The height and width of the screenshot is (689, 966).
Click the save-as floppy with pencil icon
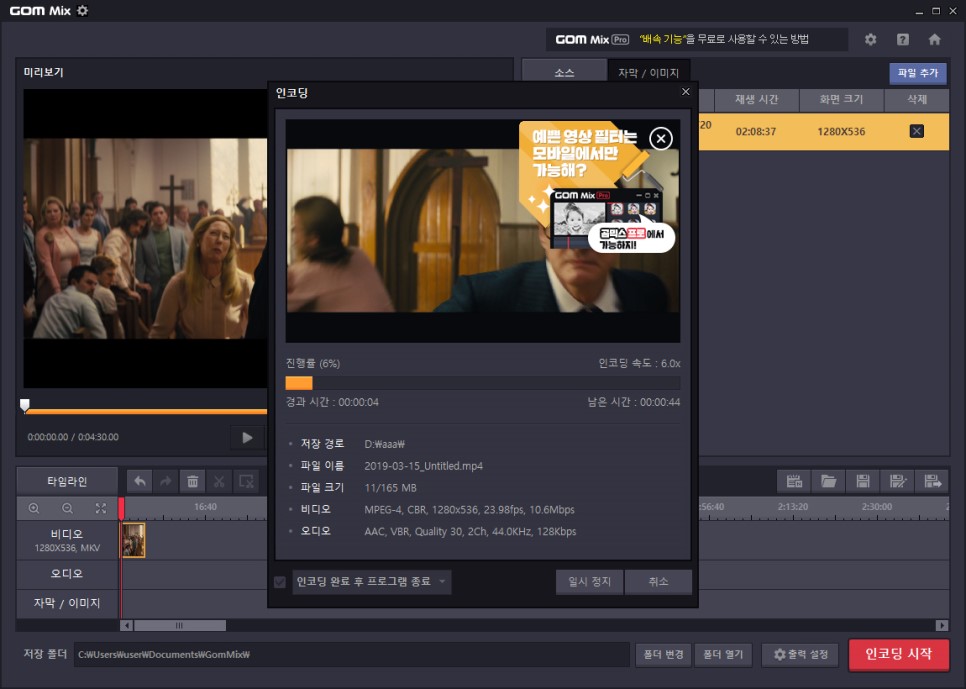tap(898, 481)
